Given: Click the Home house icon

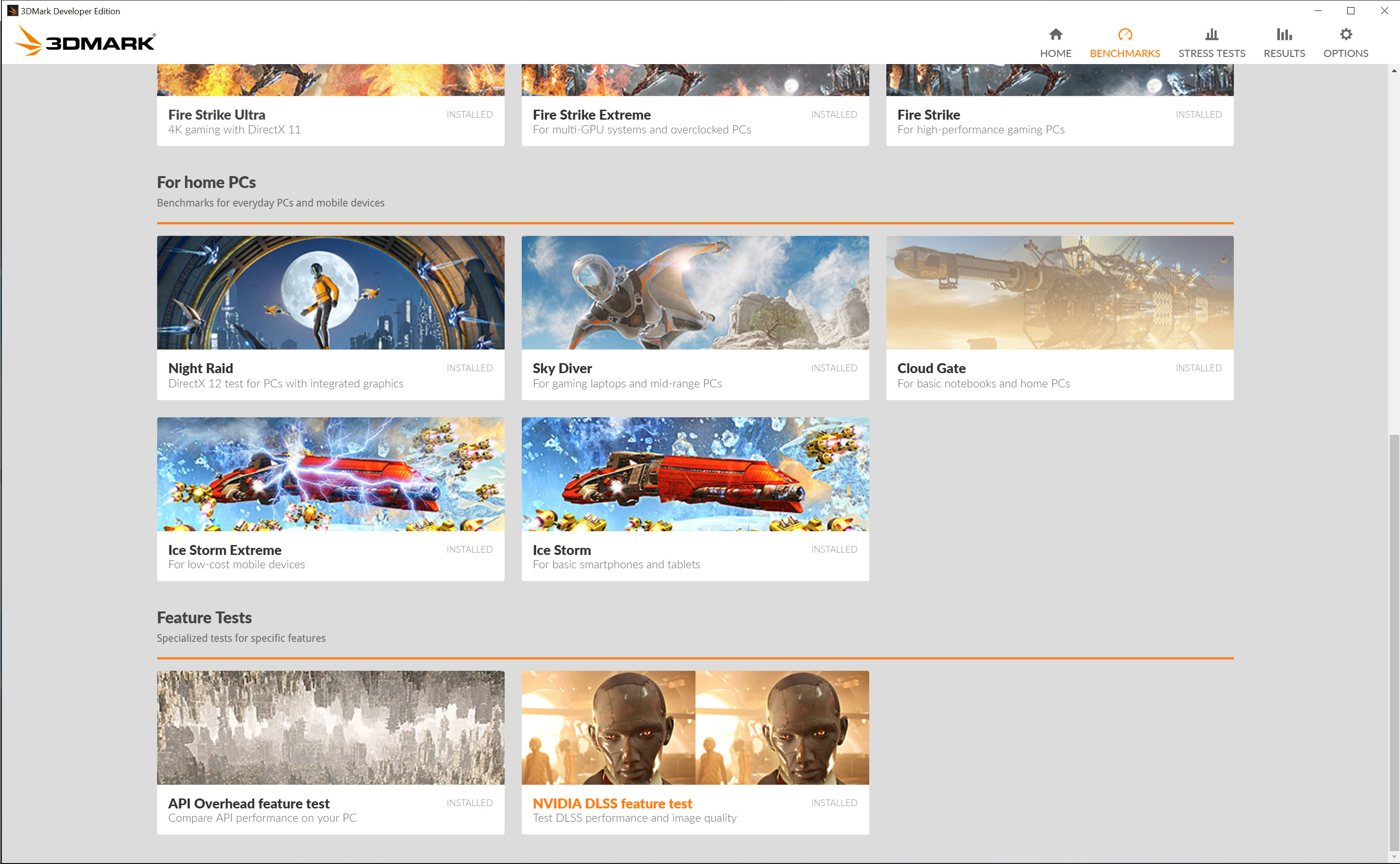Looking at the screenshot, I should coord(1055,35).
